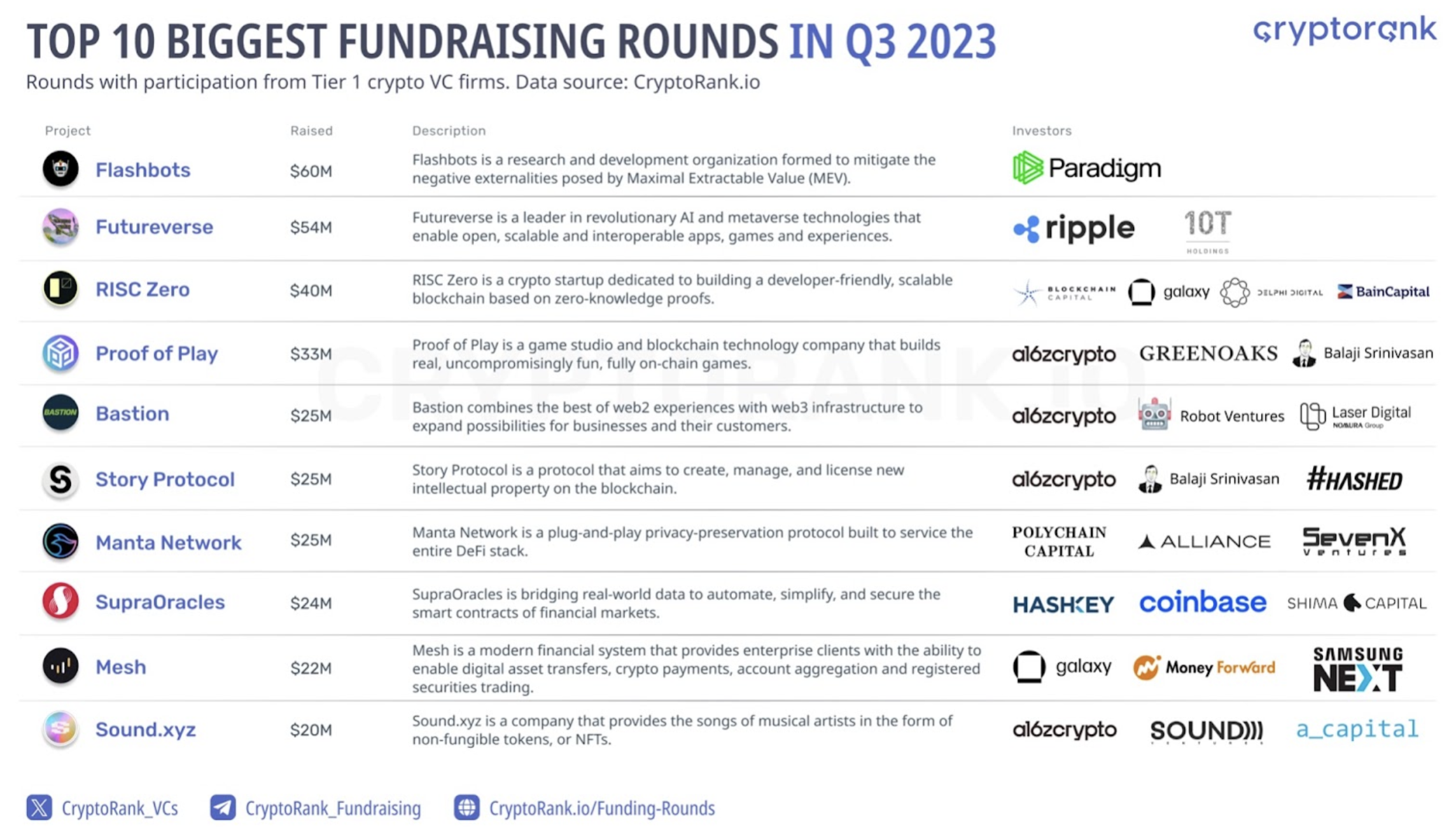The image size is (1456, 832).
Task: Click the RISC Zero project logo icon
Action: [x=60, y=288]
